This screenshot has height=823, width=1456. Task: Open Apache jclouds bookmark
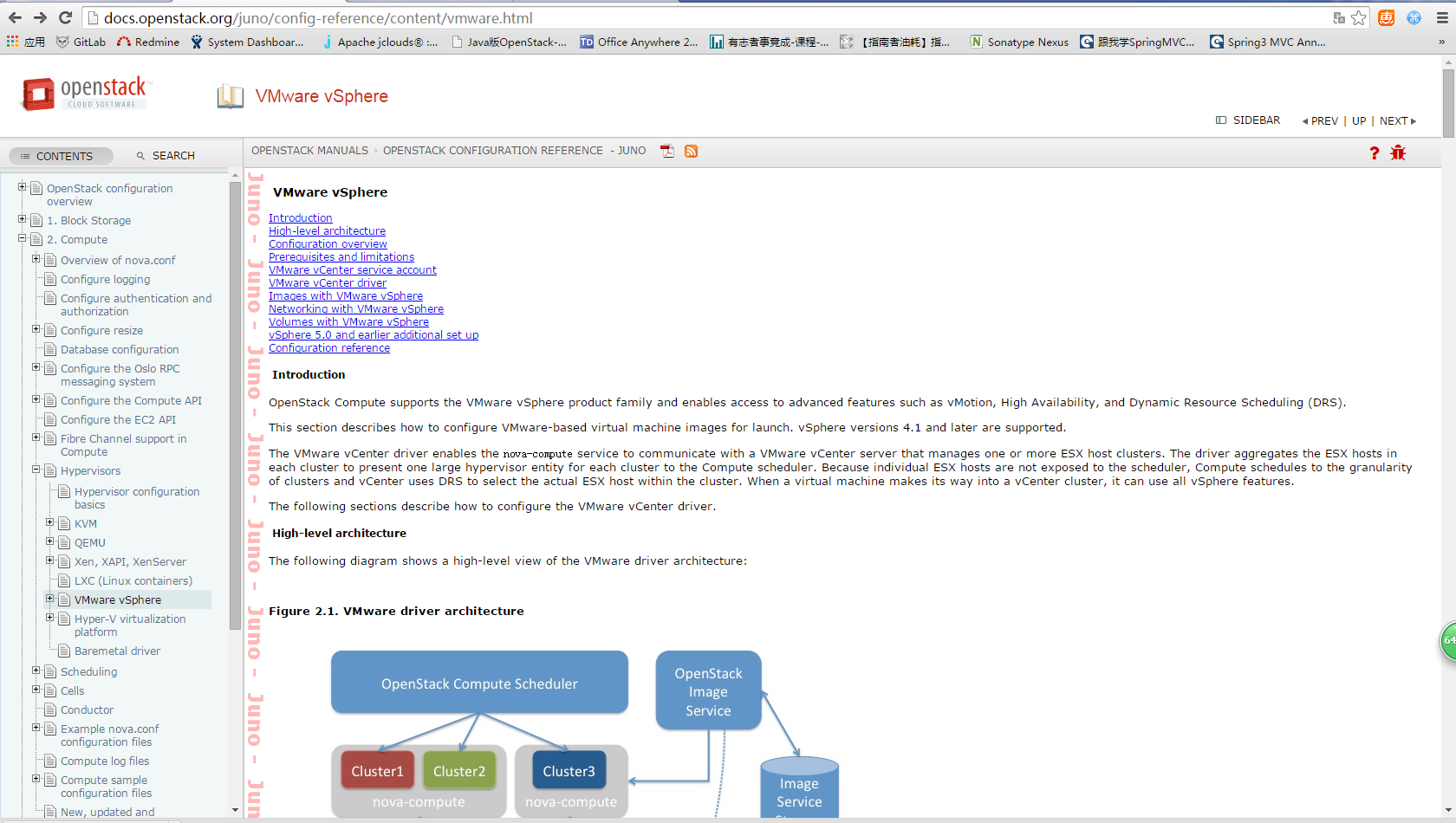click(380, 42)
